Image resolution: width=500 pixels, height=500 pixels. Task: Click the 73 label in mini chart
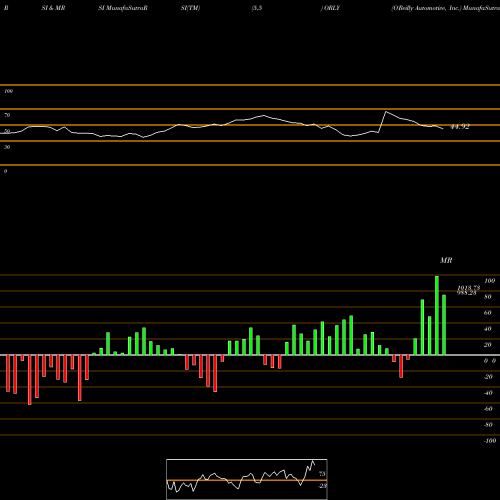(x=322, y=474)
